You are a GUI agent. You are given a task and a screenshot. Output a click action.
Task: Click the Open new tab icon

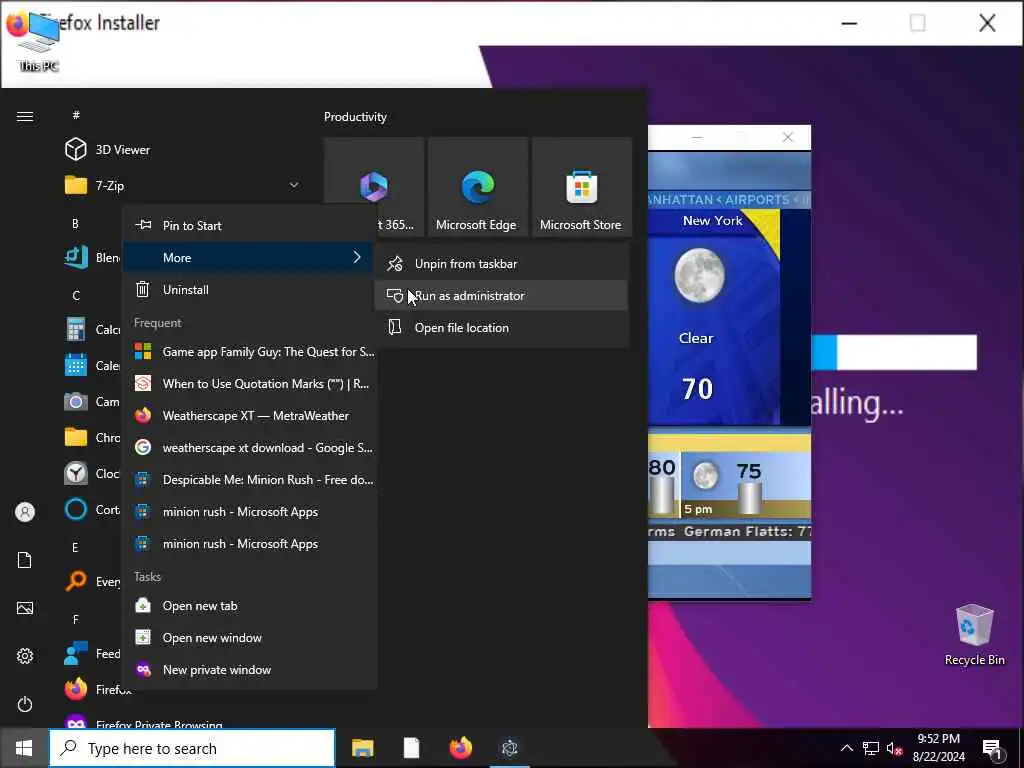coord(142,605)
